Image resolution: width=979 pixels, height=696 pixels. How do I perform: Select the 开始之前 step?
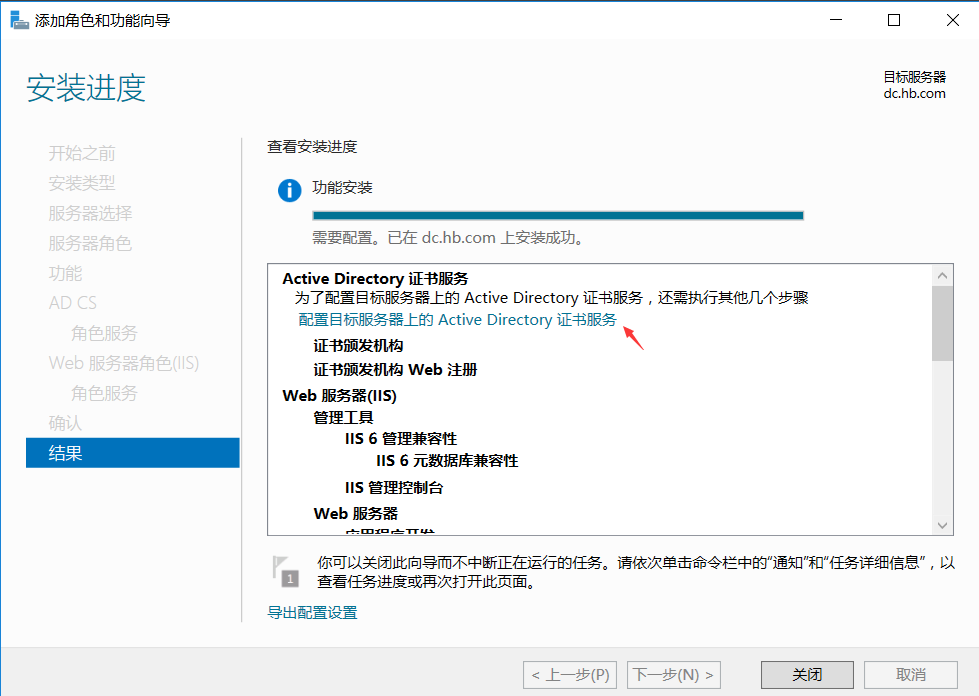tap(82, 153)
